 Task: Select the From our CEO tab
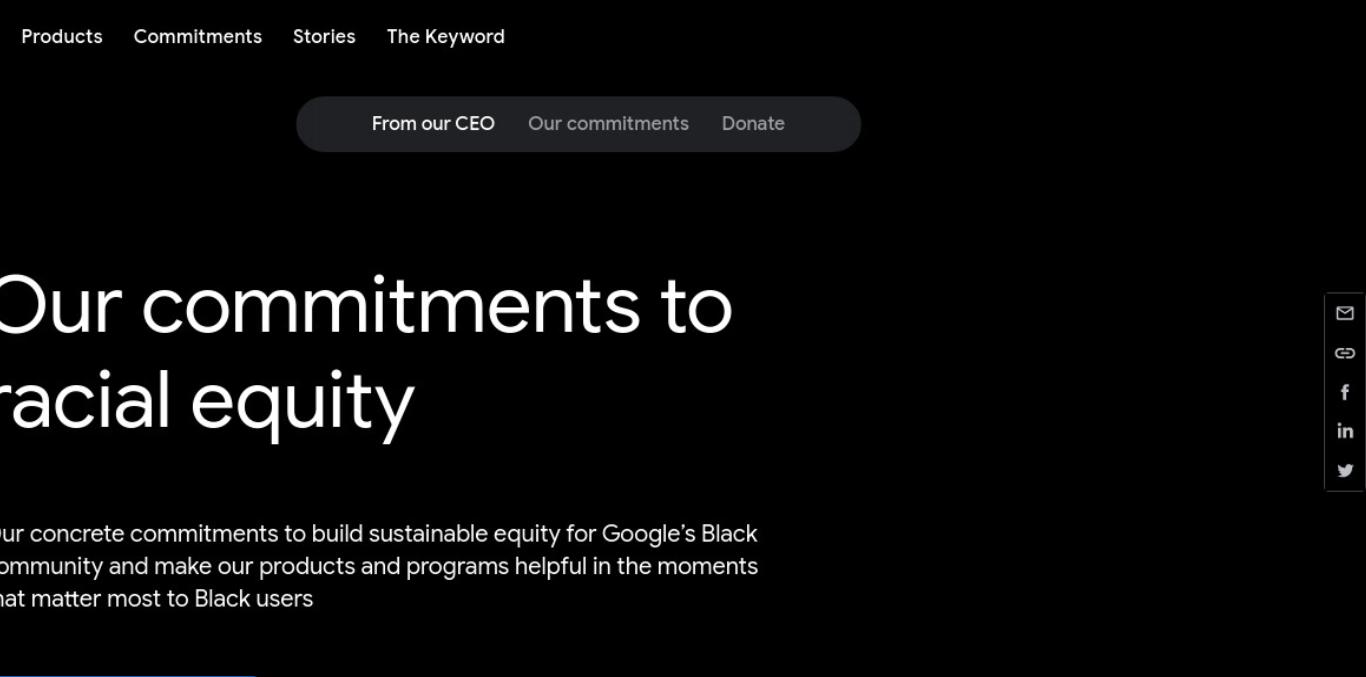click(433, 124)
